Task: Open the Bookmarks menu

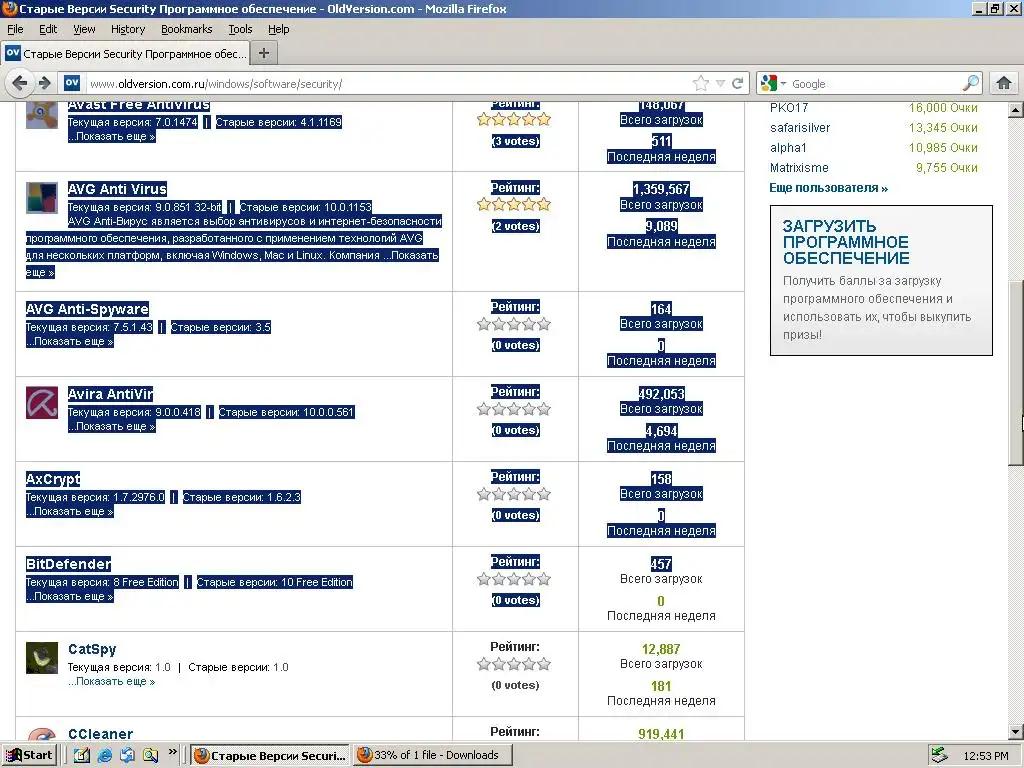Action: tap(187, 29)
